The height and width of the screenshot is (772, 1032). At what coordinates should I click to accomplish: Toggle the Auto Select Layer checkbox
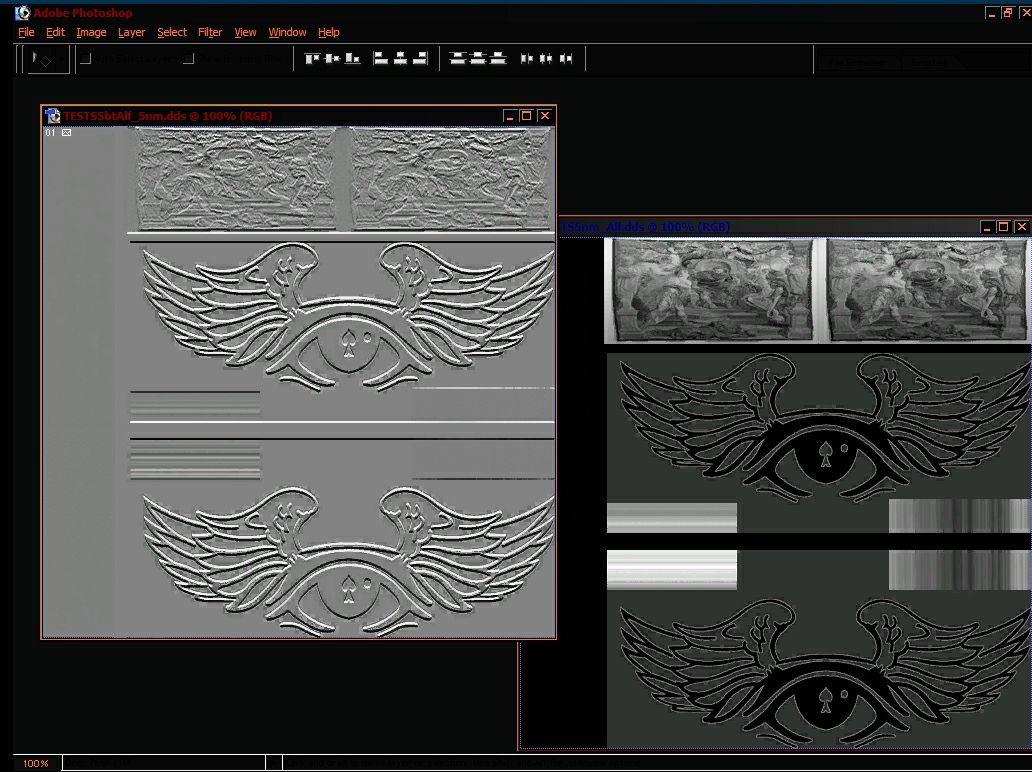click(86, 59)
